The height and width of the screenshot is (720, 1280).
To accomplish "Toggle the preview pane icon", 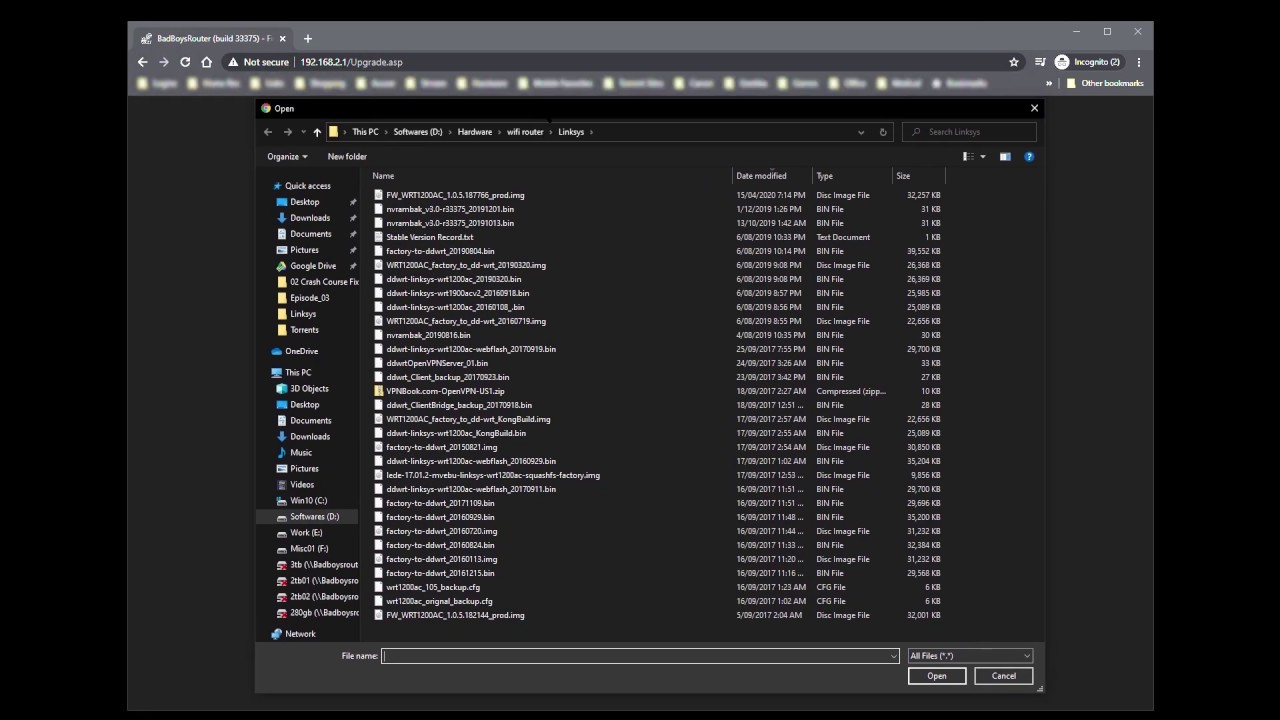I will [1005, 157].
